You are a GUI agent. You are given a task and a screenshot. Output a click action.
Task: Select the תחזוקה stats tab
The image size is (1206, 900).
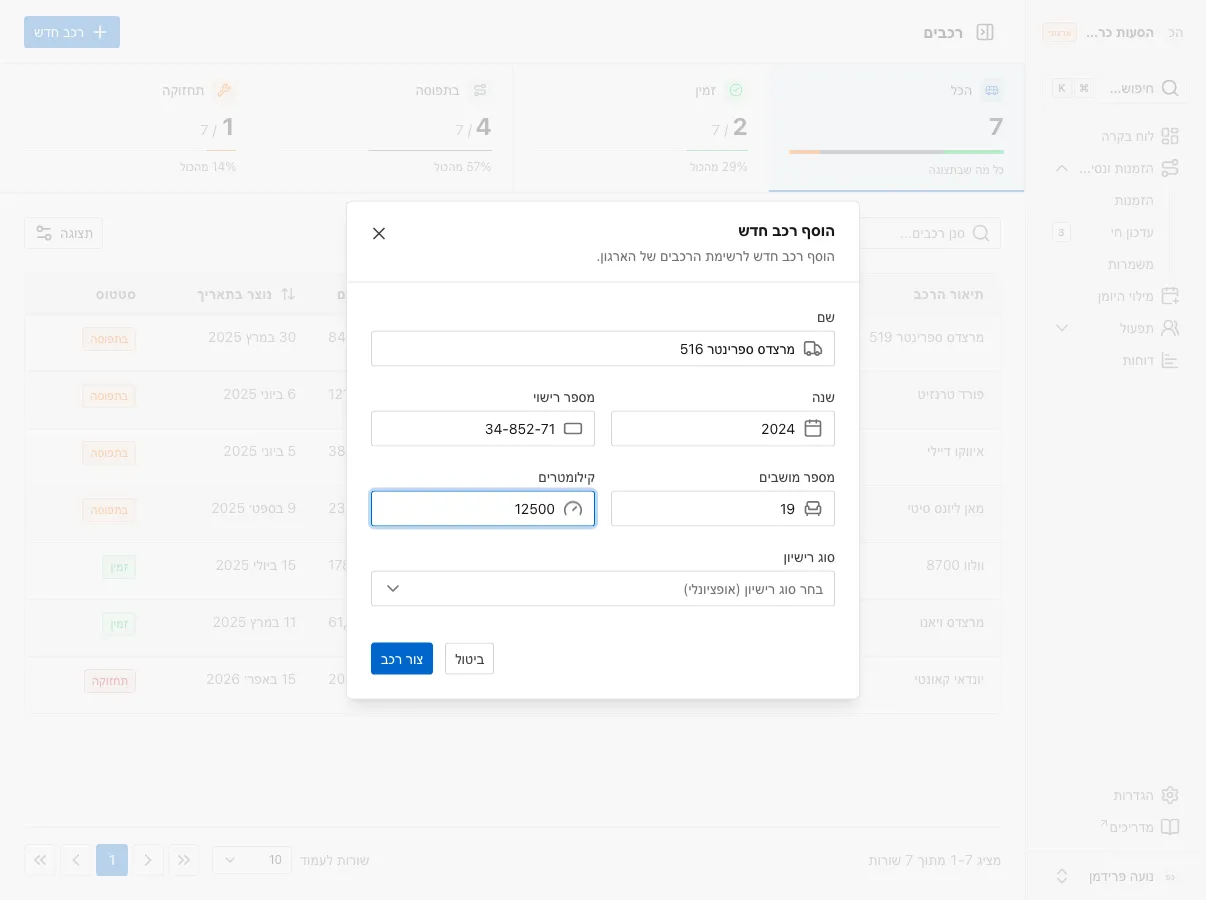coord(129,128)
